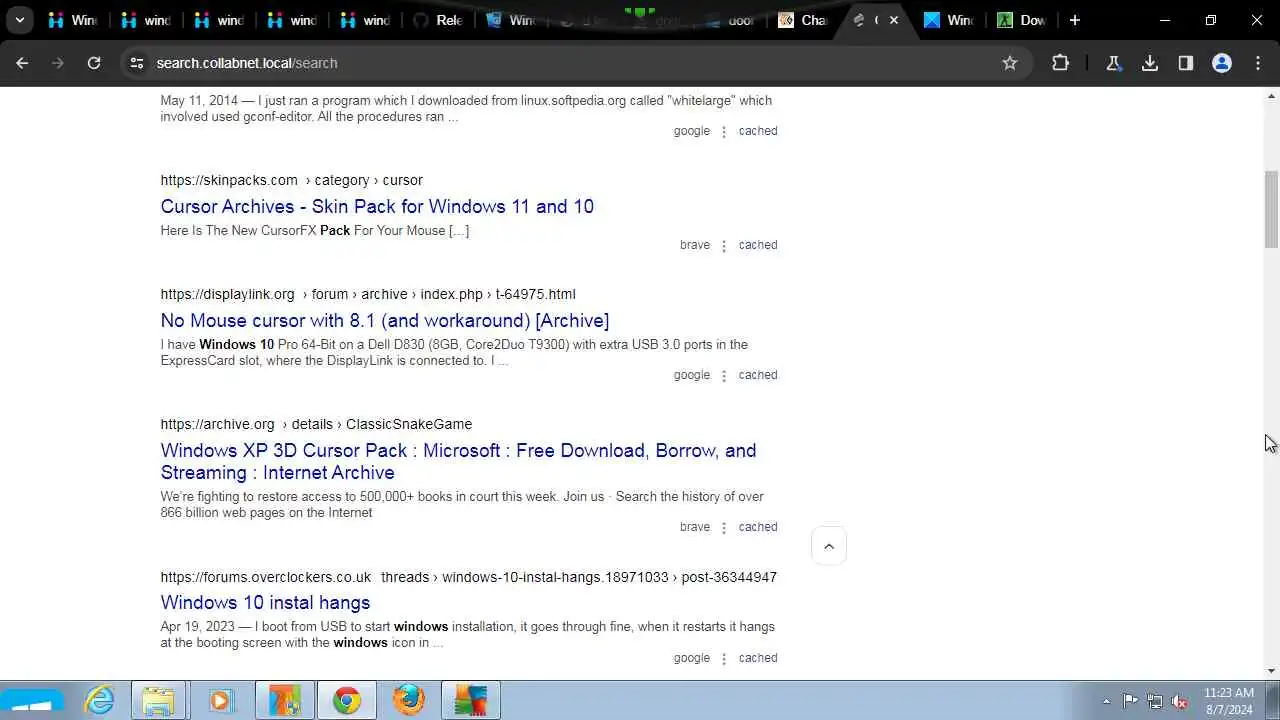Open cached copy of overclockers result
Viewport: 1280px width, 720px height.
pos(758,658)
